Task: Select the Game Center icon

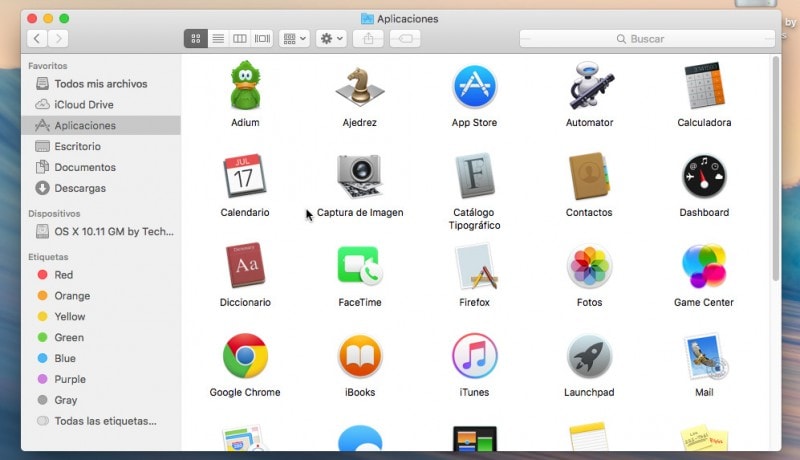Action: [704, 266]
